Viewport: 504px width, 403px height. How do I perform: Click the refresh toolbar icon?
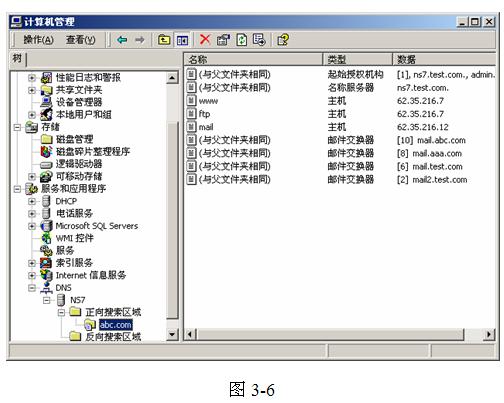tap(242, 40)
